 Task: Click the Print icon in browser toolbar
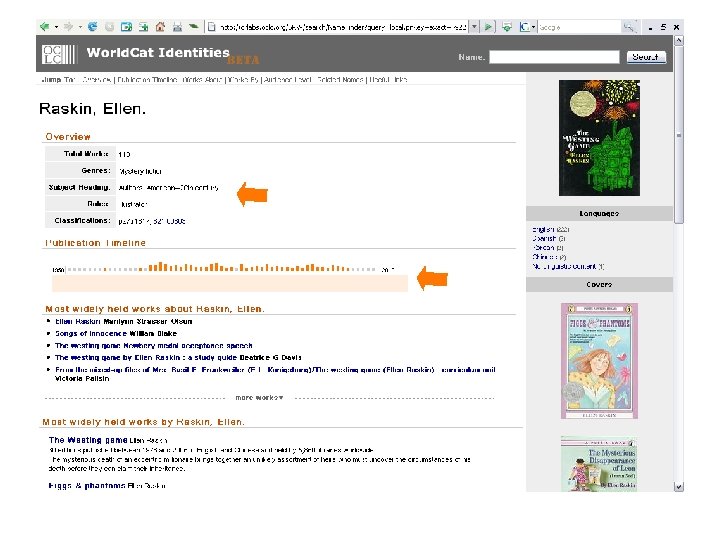click(177, 27)
